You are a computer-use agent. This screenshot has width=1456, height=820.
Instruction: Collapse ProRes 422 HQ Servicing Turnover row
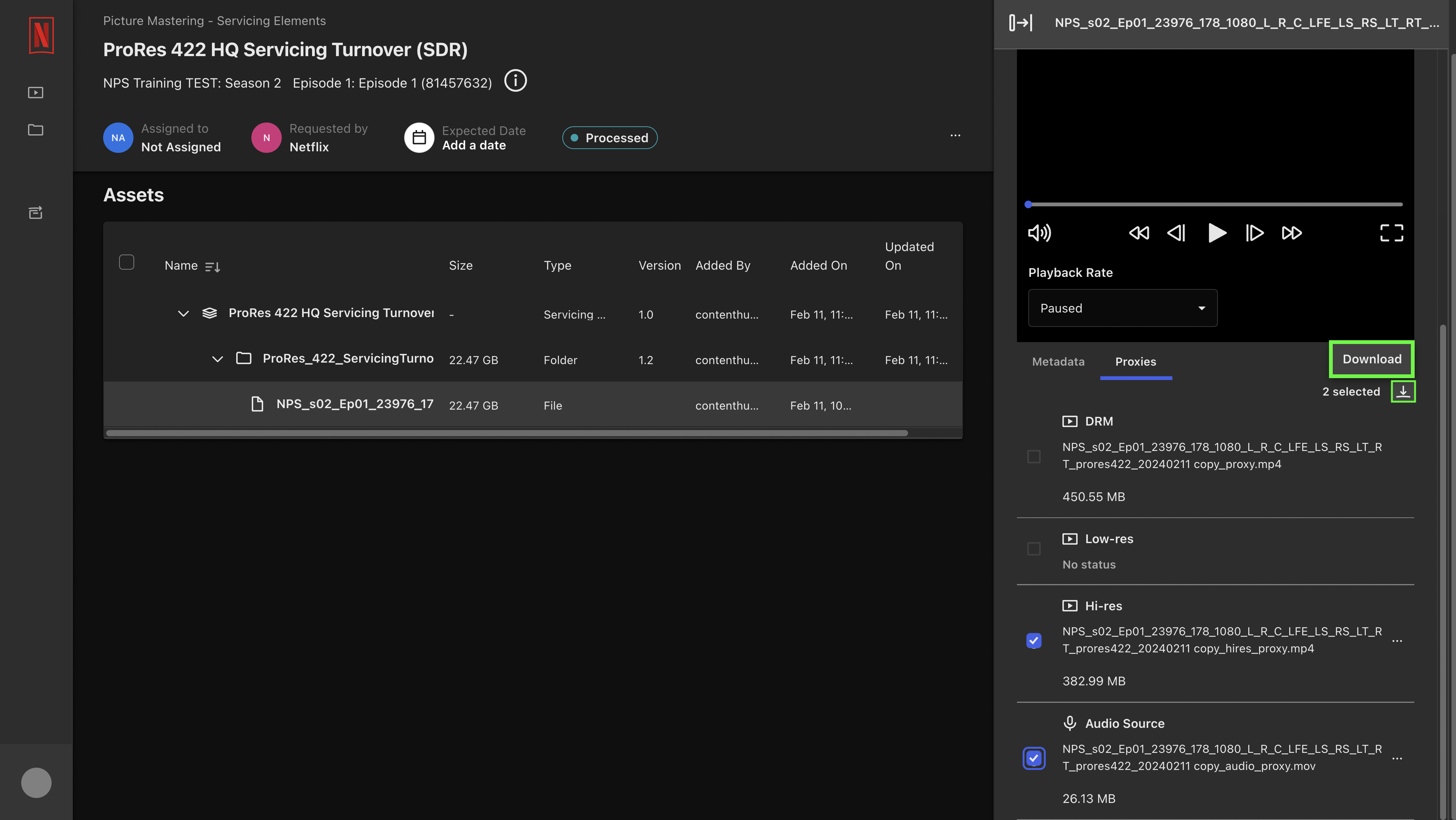pyautogui.click(x=183, y=313)
